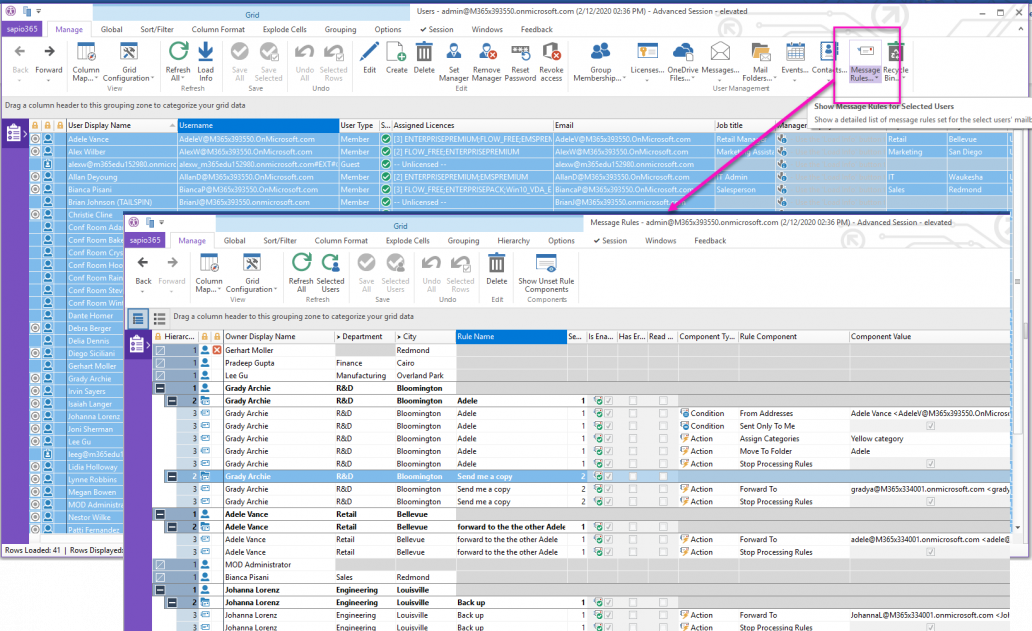Click the Set Manager icon
This screenshot has height=631, width=1032.
[453, 52]
